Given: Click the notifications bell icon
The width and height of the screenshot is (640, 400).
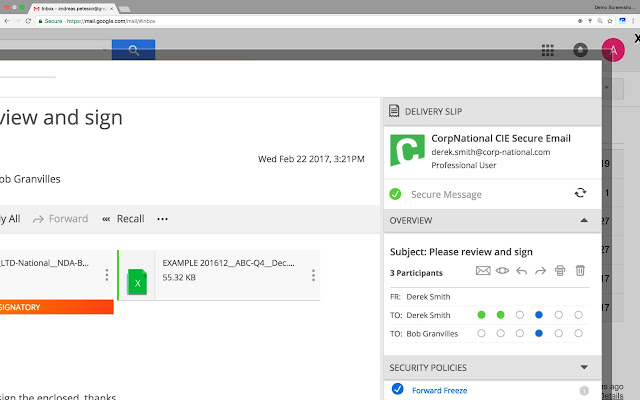Looking at the screenshot, I should coord(580,51).
